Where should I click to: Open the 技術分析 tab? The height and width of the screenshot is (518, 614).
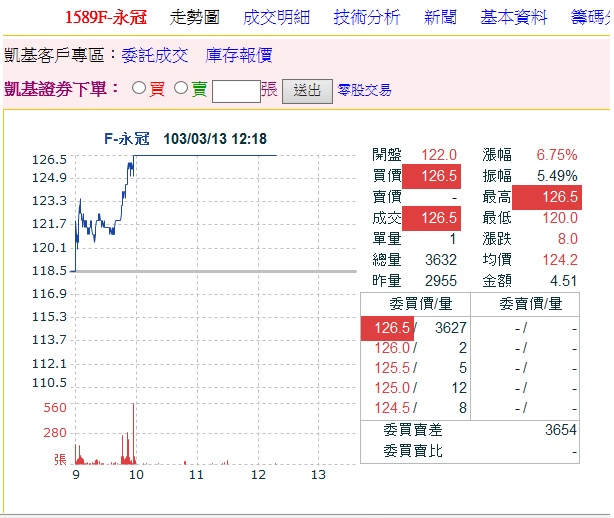coord(366,17)
